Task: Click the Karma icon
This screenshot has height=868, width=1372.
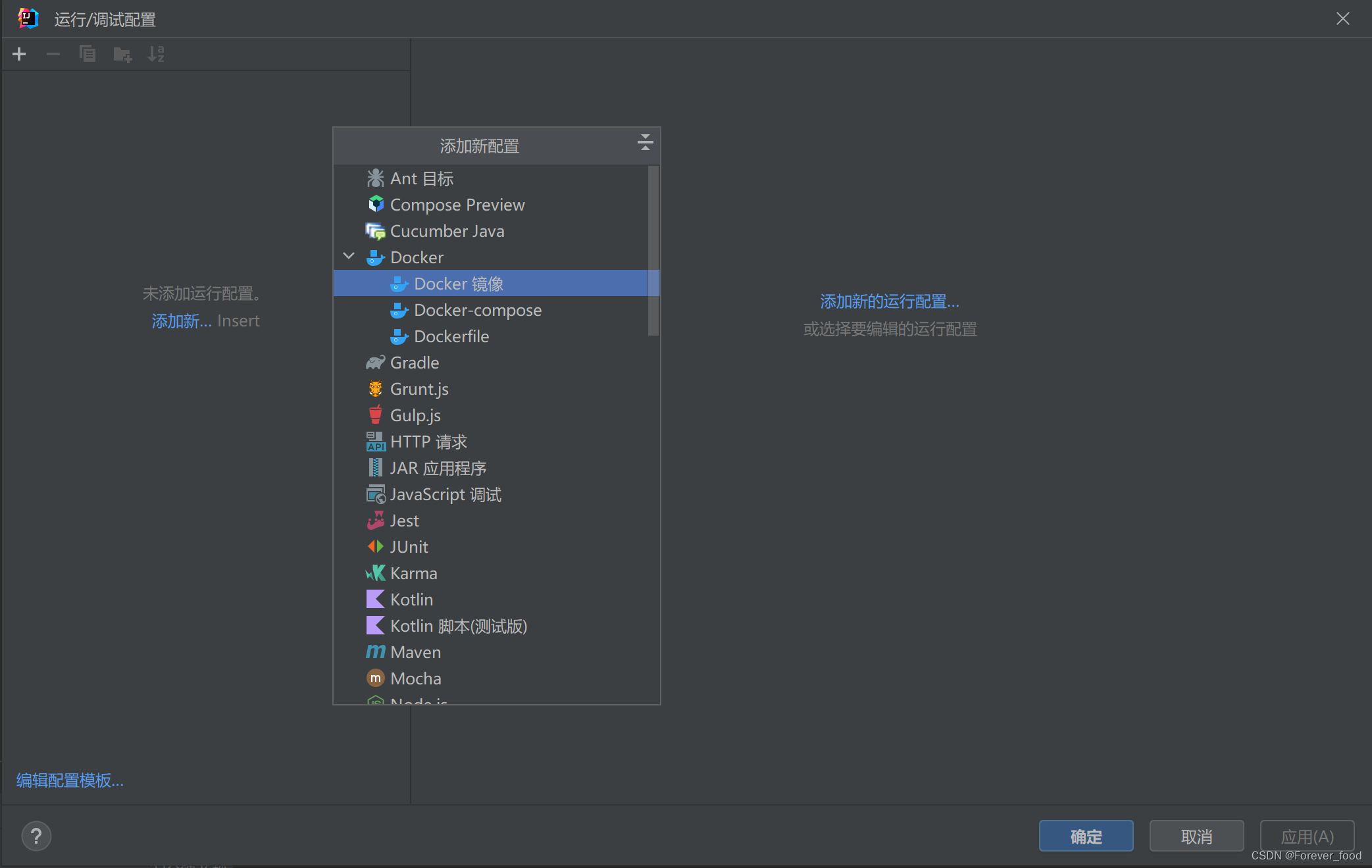Action: pyautogui.click(x=375, y=573)
